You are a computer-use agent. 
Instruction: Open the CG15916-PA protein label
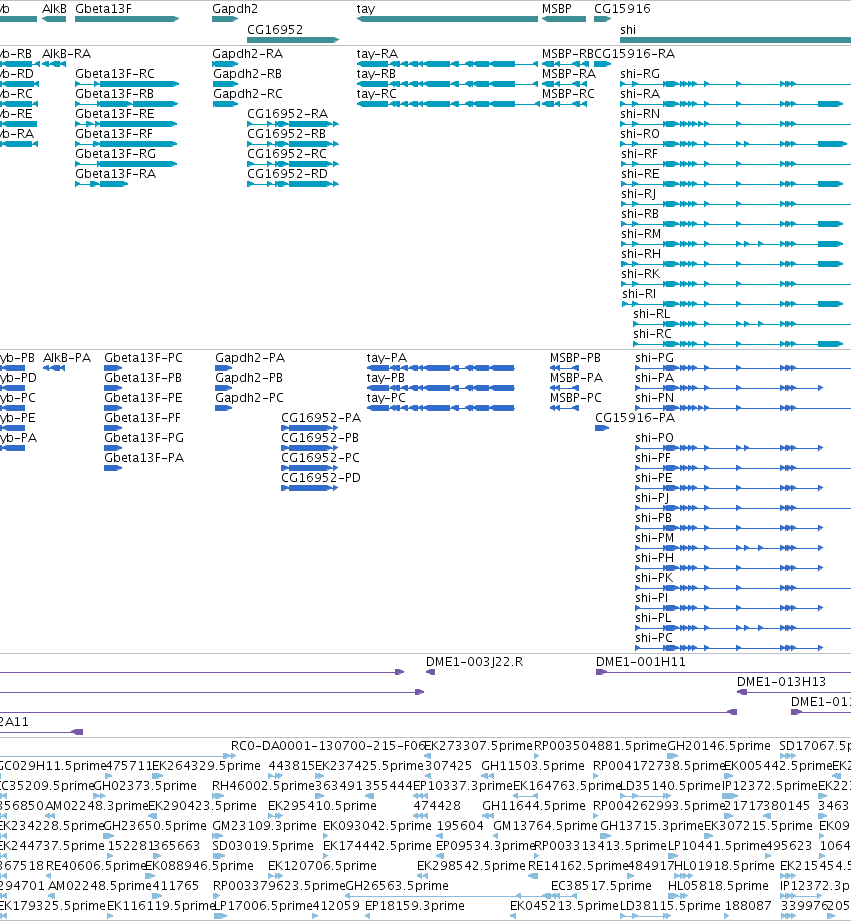635,418
